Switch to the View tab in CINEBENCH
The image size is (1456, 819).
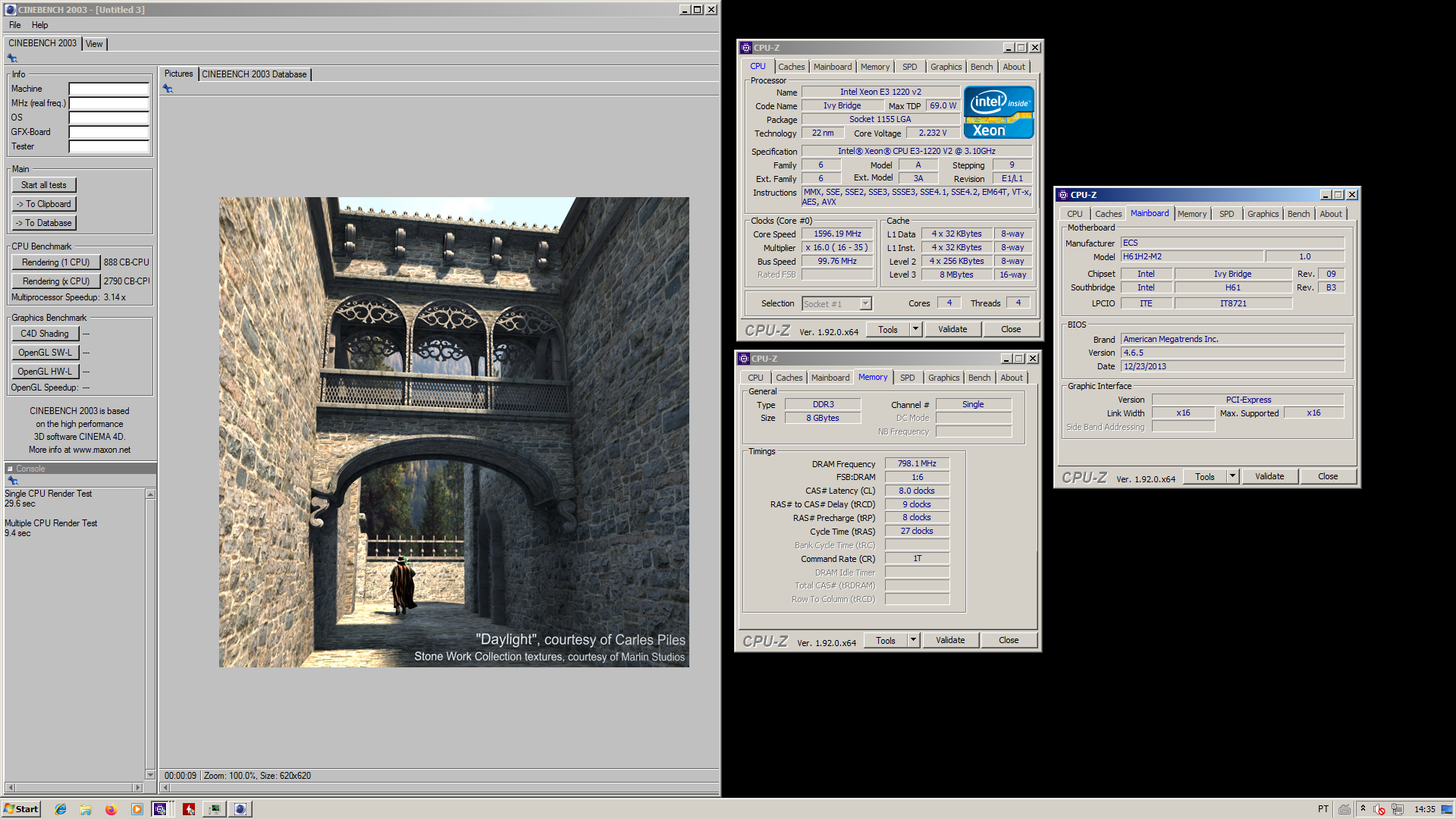tap(94, 44)
